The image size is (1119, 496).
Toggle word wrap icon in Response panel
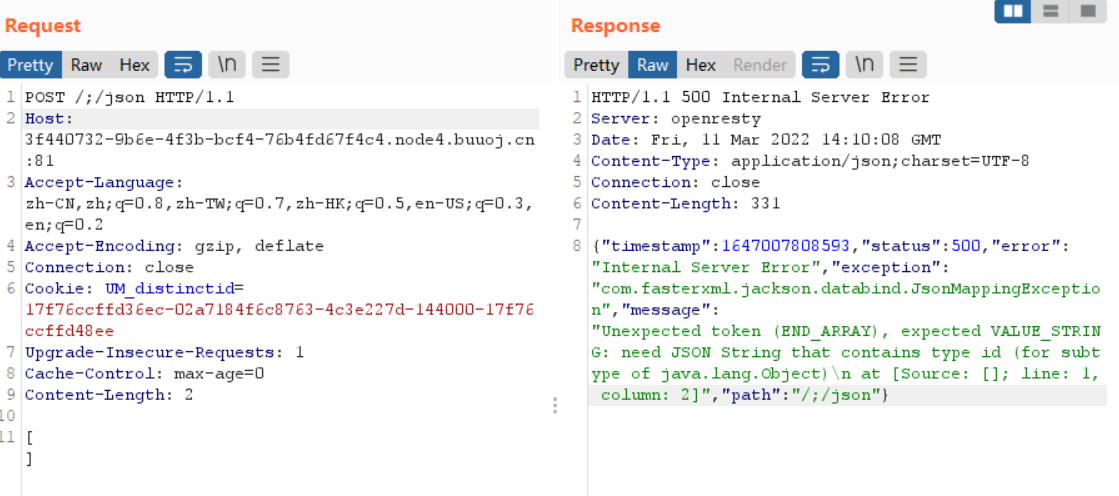point(820,65)
